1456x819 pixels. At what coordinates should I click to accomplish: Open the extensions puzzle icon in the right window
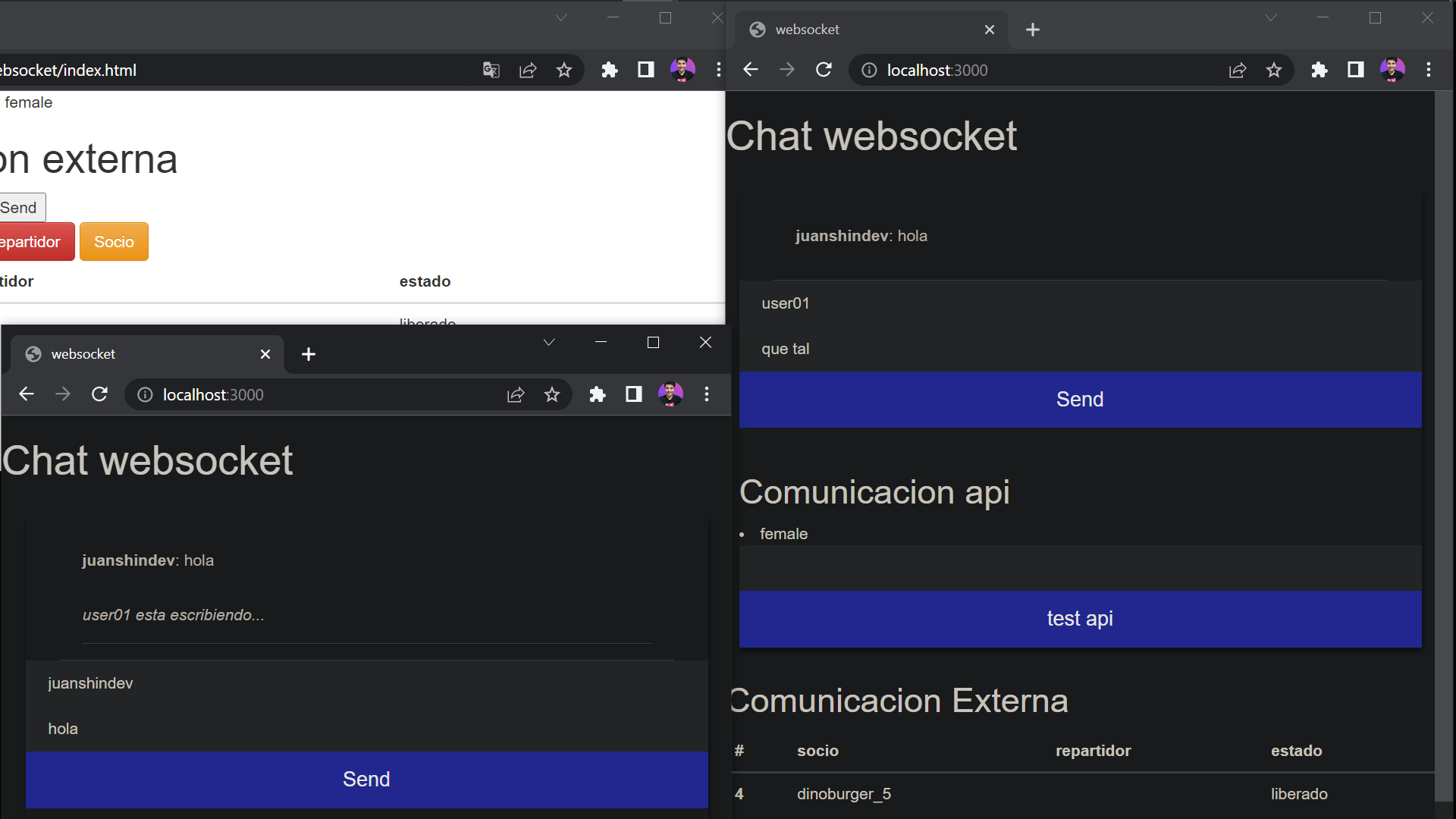tap(1319, 70)
